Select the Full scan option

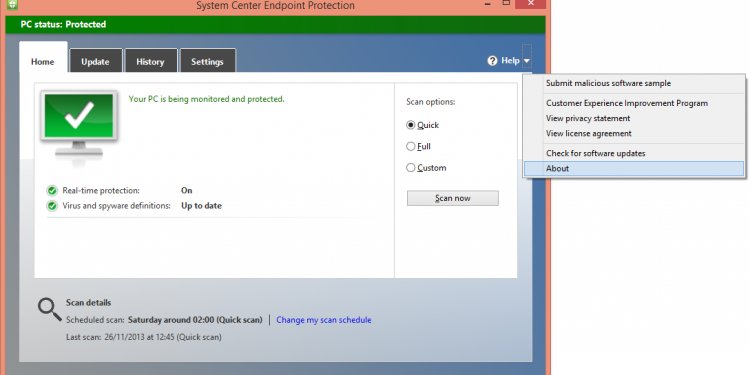pyautogui.click(x=410, y=146)
